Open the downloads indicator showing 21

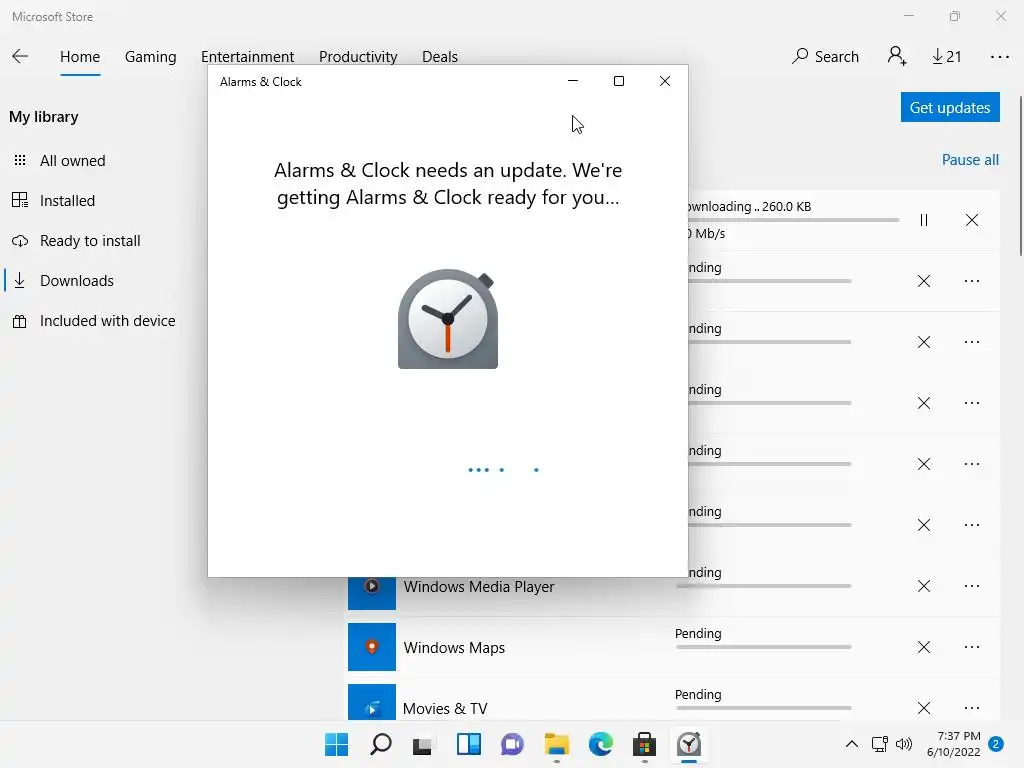[x=946, y=57]
